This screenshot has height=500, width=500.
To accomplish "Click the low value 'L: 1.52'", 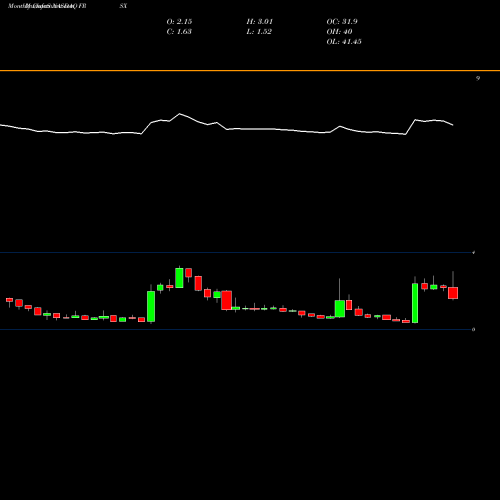I will click(259, 32).
